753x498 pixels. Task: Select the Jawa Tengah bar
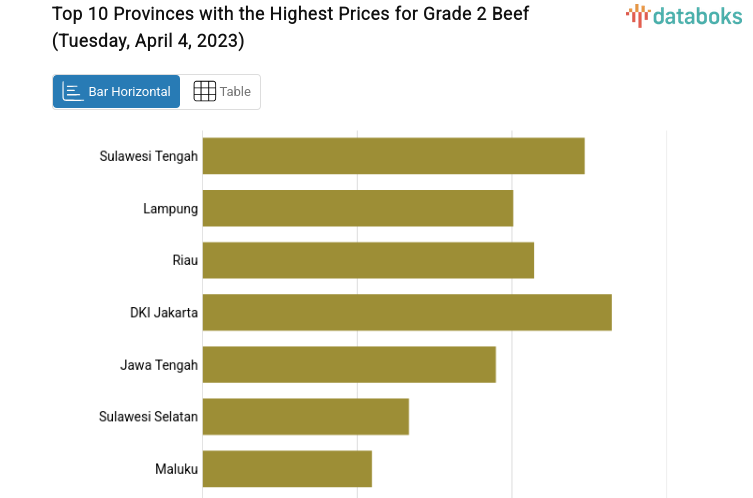(349, 364)
